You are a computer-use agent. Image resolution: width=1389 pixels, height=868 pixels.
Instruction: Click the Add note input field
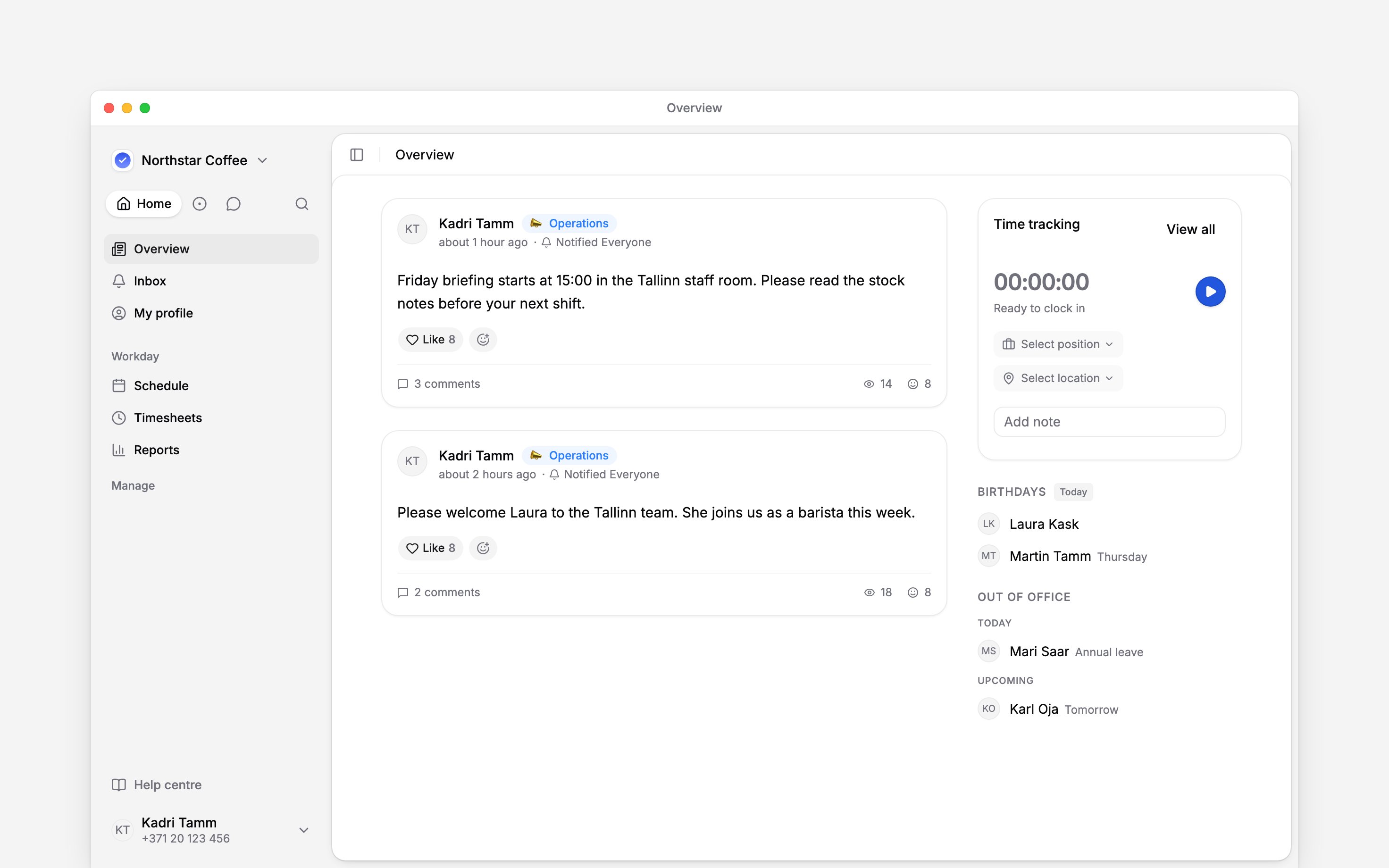[x=1110, y=422]
